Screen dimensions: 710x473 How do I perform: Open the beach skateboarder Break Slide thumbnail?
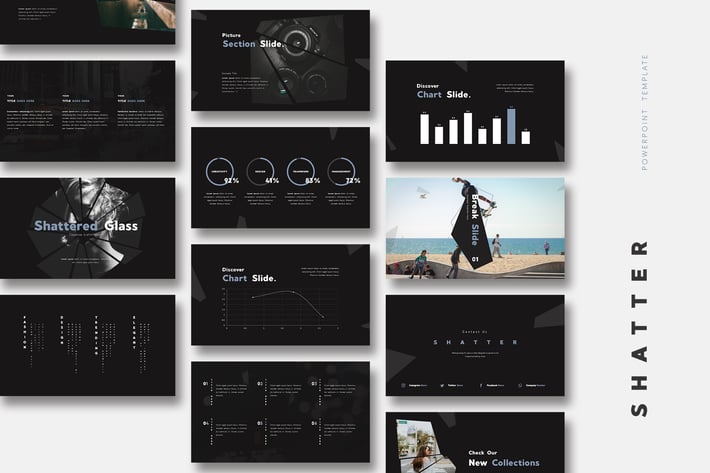pos(475,228)
